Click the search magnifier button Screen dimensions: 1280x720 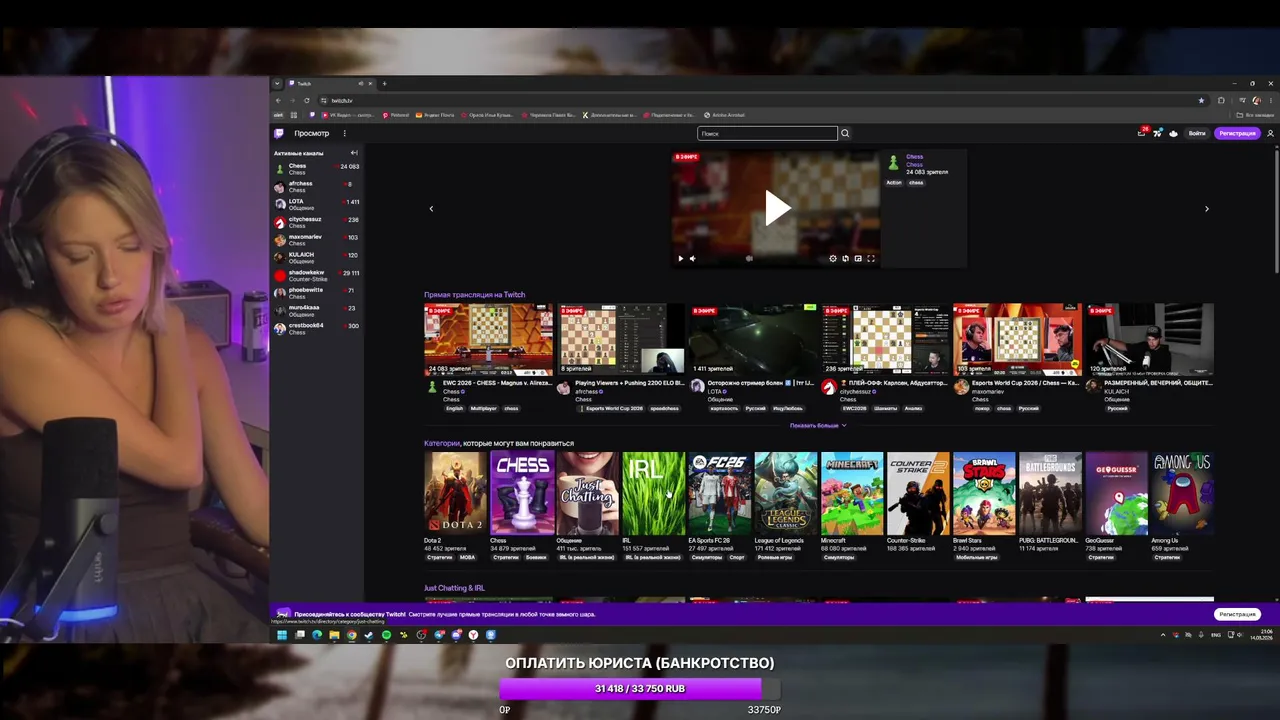click(x=845, y=133)
